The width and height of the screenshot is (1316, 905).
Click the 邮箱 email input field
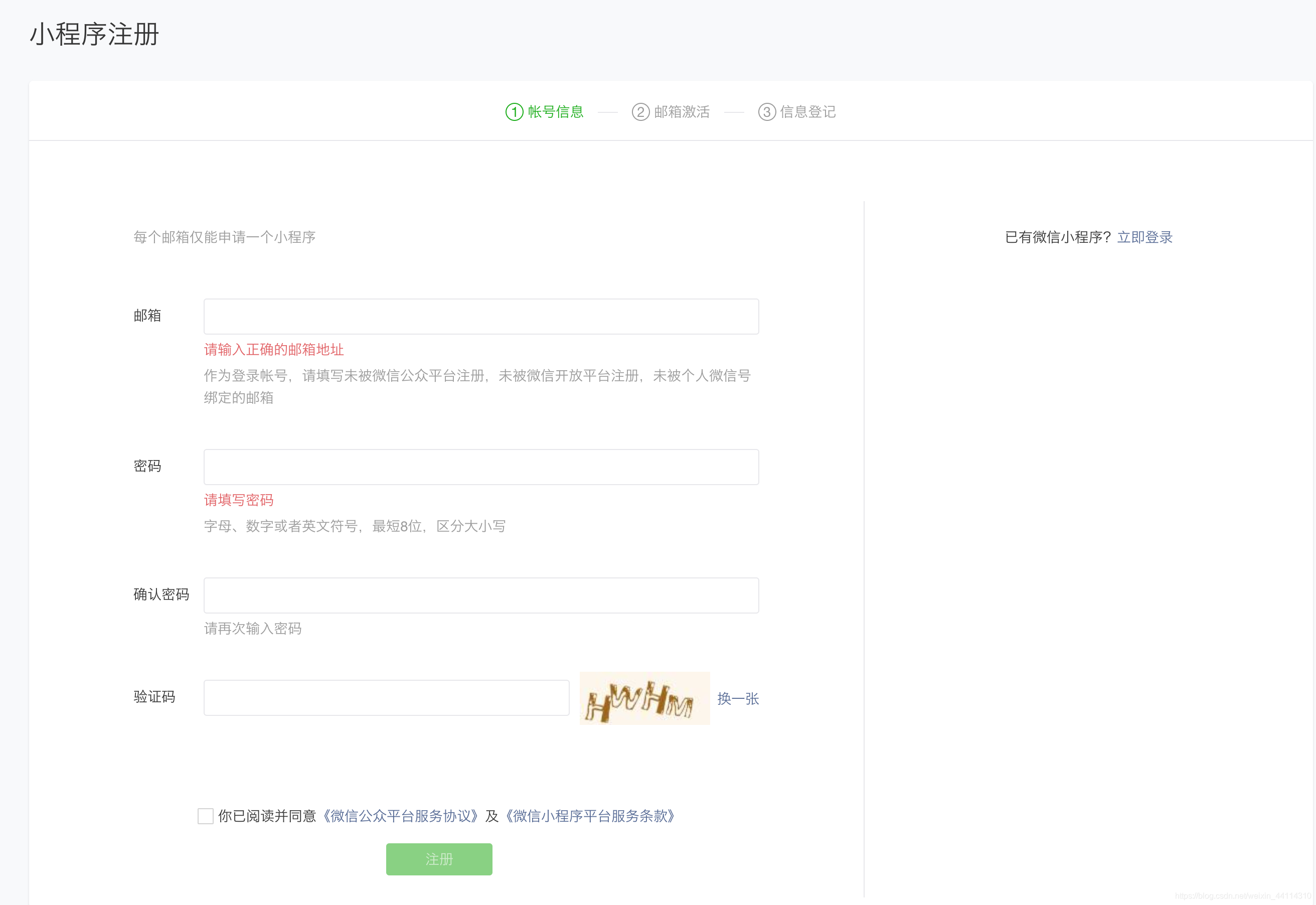(480, 317)
